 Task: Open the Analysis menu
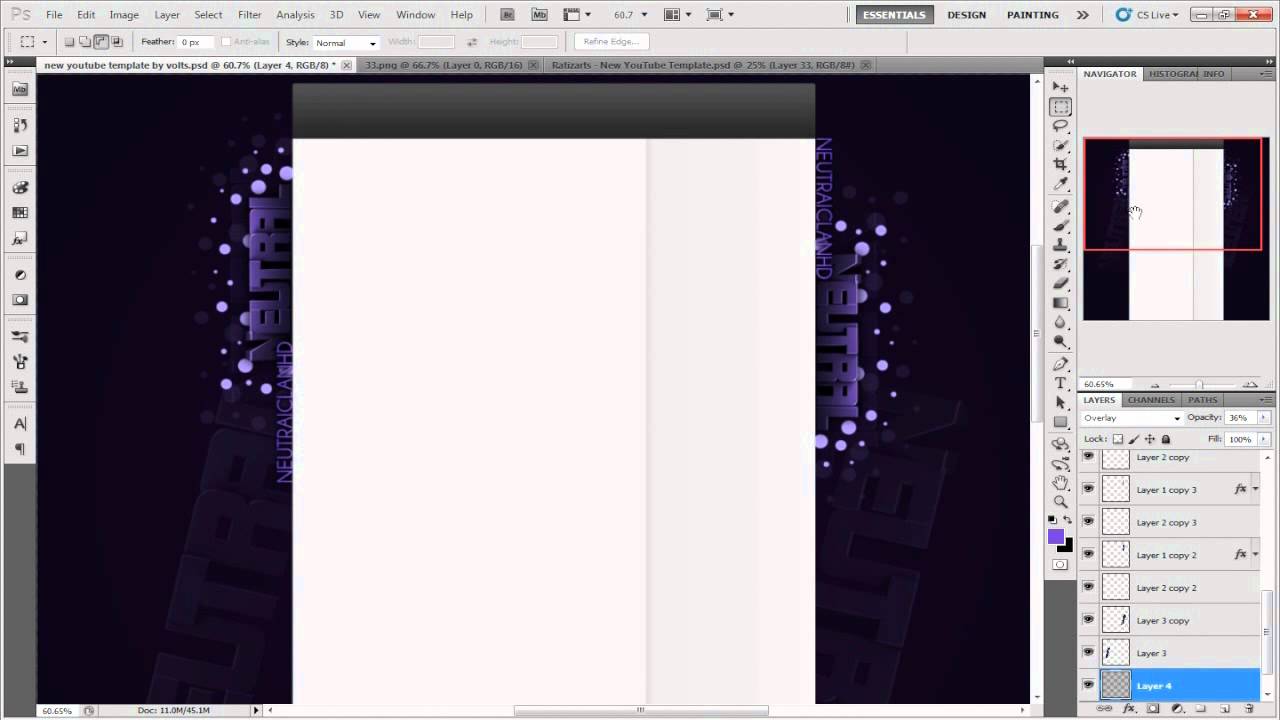[x=295, y=15]
